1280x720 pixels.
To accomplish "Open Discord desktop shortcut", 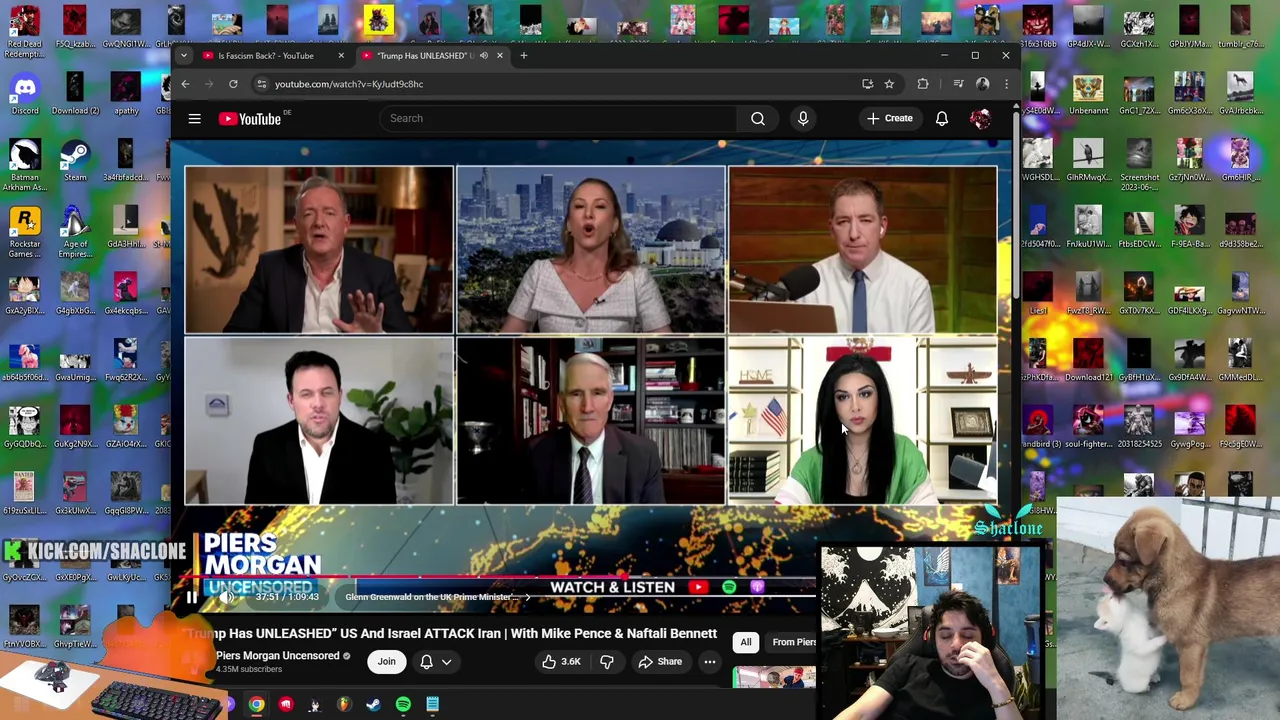I will click(x=25, y=94).
